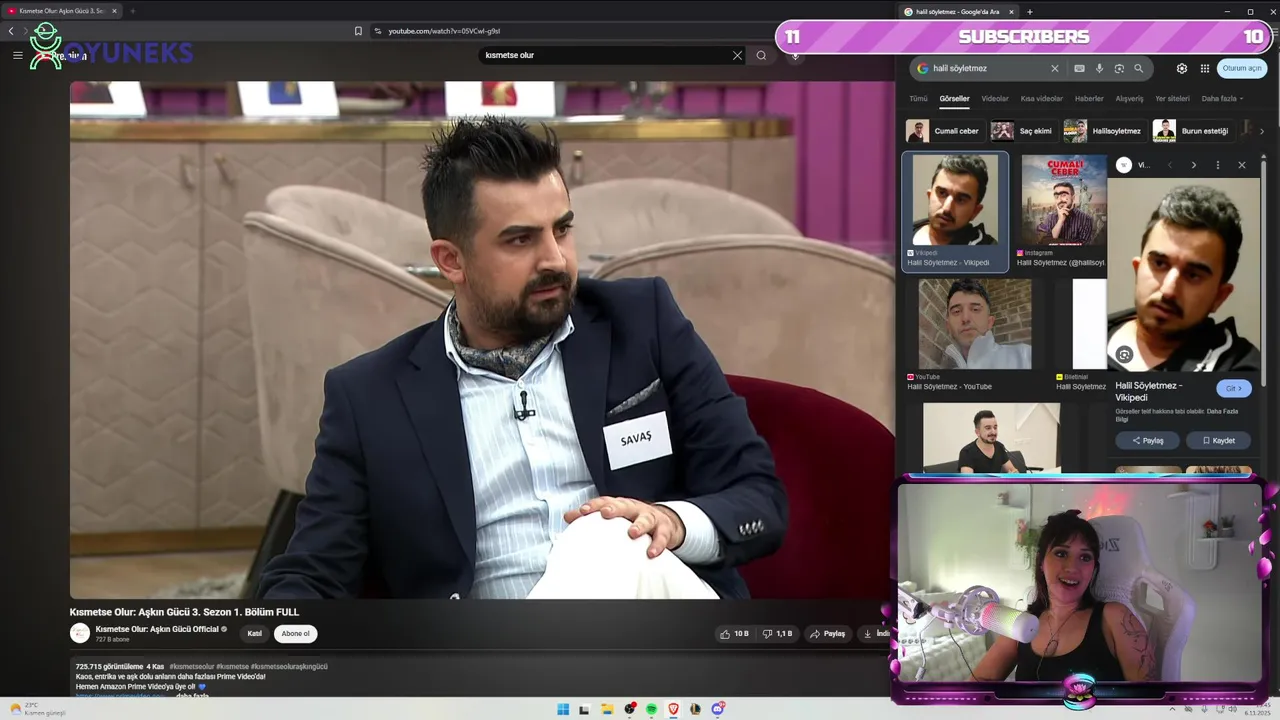Save image with Kaydet button
Viewport: 1280px width, 720px height.
click(x=1218, y=441)
